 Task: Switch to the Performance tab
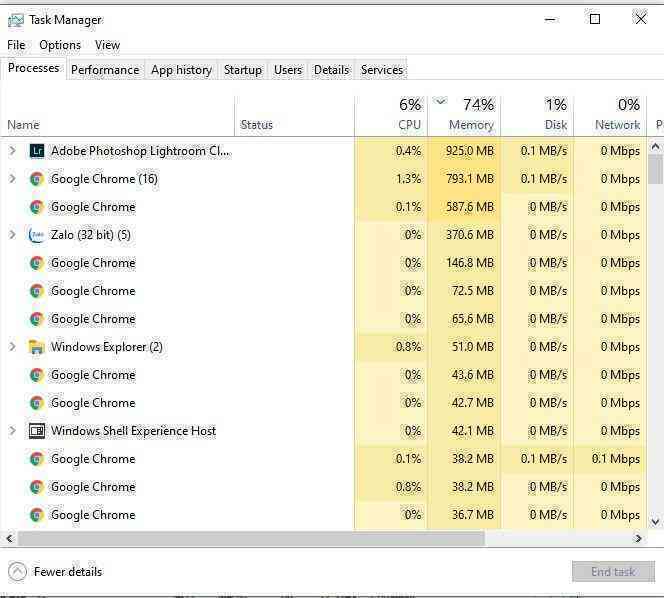[105, 70]
